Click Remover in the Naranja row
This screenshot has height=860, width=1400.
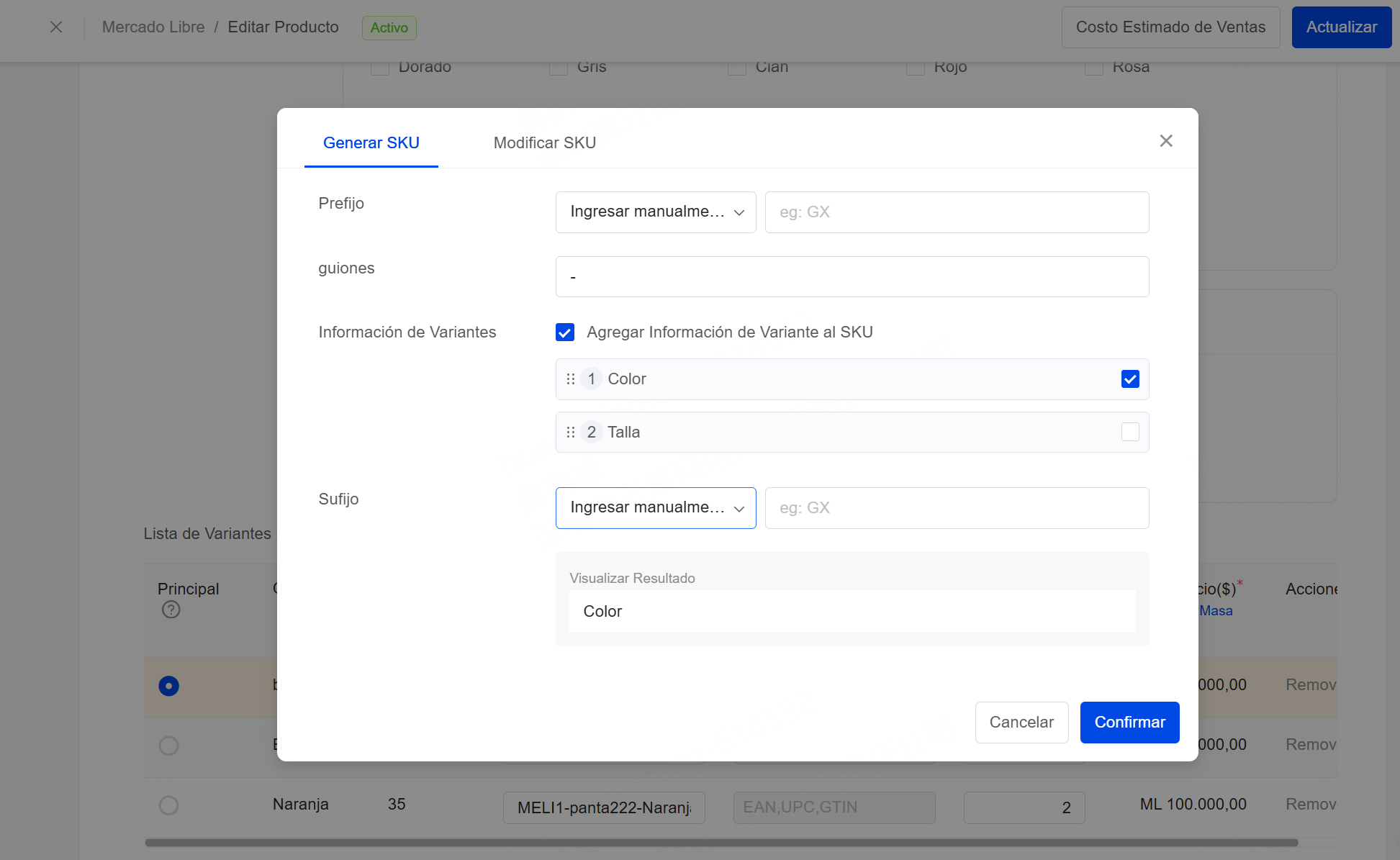1311,805
